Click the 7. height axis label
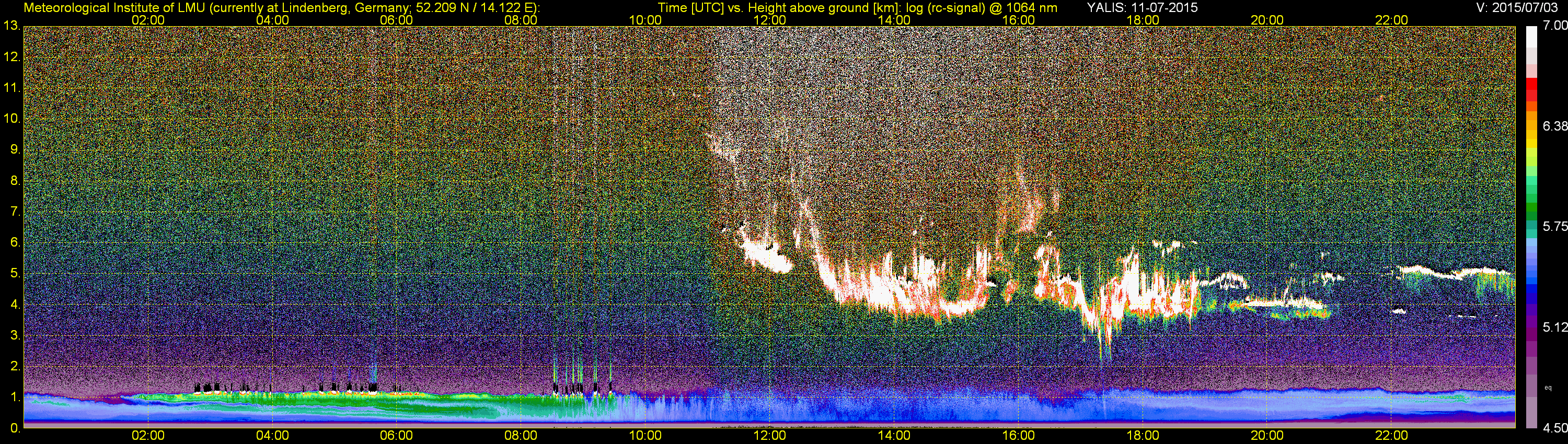1568x444 pixels. [15, 212]
